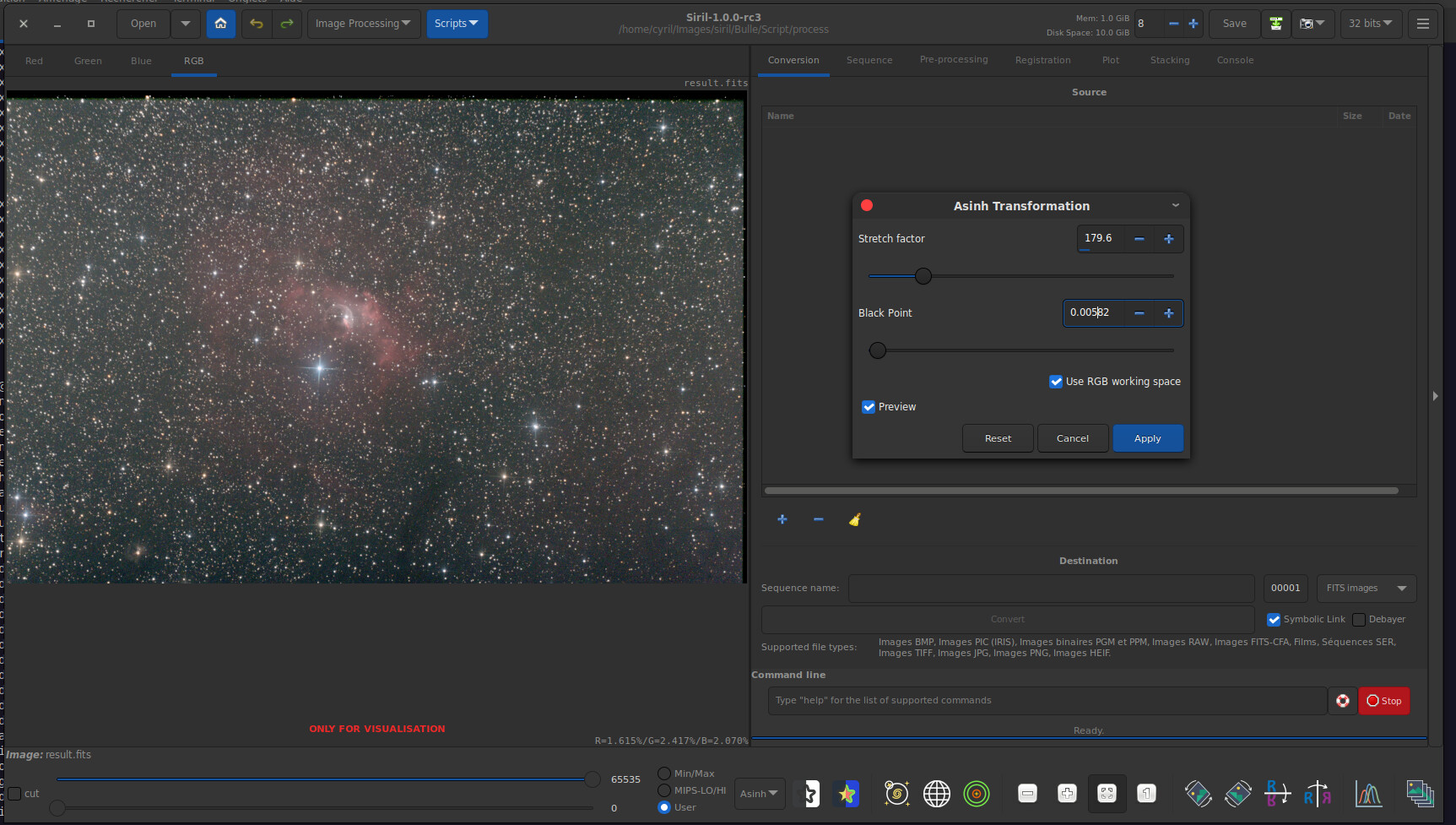Expand the Scripts dropdown

pyautogui.click(x=457, y=24)
